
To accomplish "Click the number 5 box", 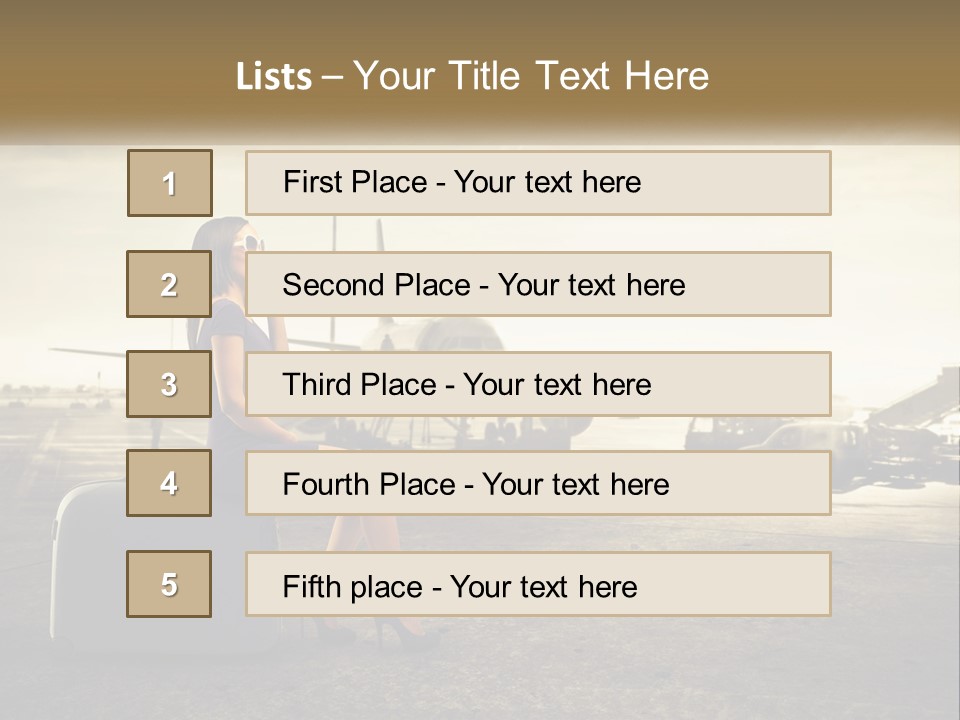I will 169,584.
